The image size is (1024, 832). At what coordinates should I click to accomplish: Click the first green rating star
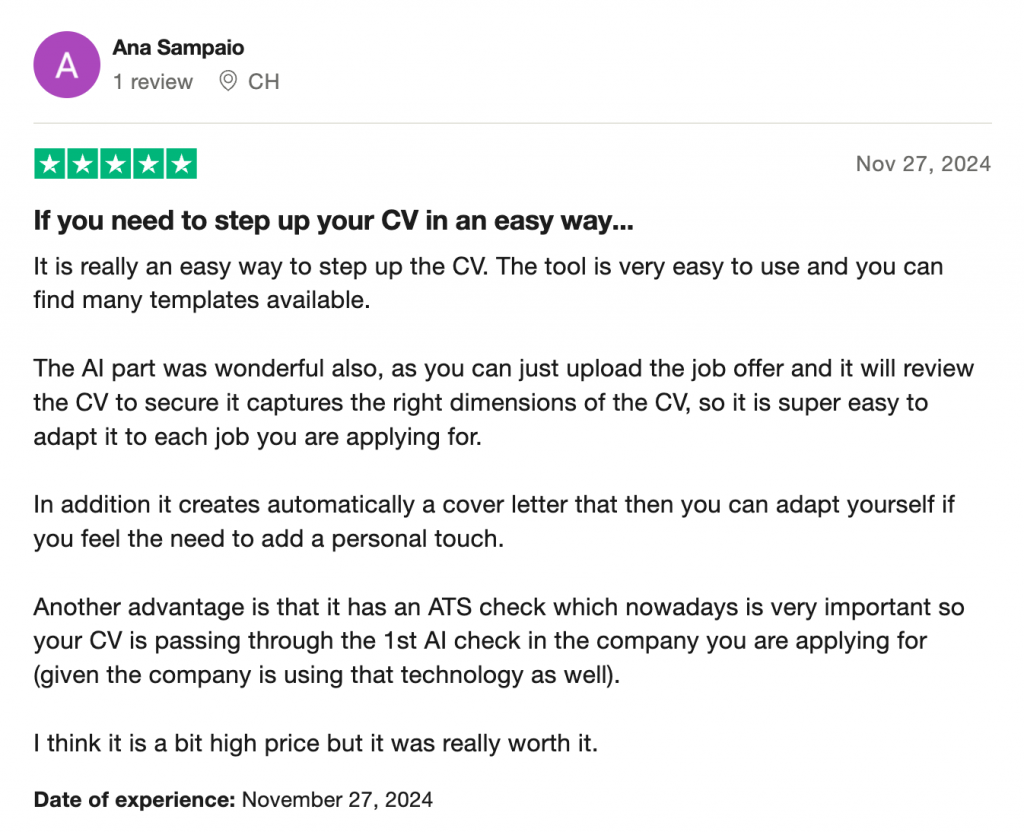click(x=51, y=164)
